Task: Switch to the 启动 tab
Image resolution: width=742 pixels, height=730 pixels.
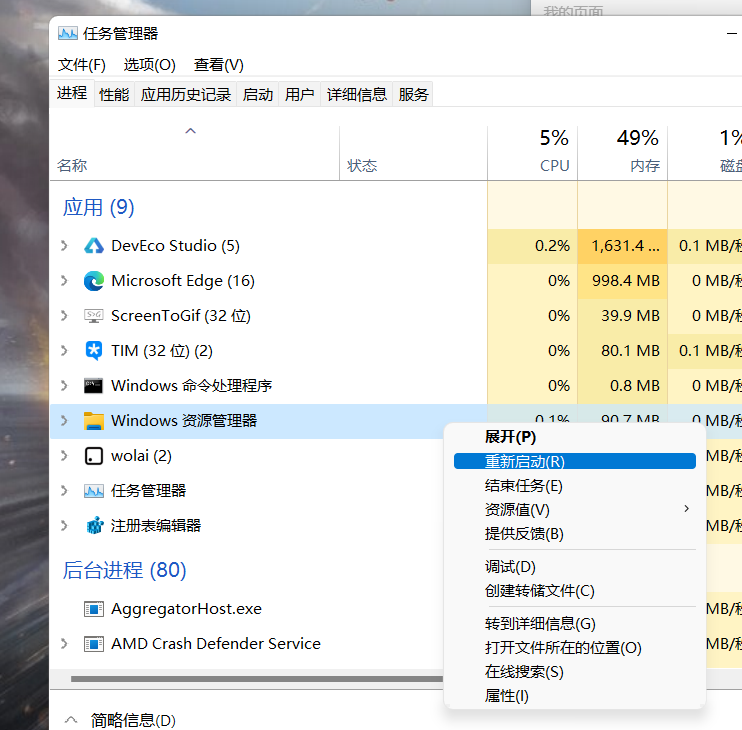Action: point(258,94)
